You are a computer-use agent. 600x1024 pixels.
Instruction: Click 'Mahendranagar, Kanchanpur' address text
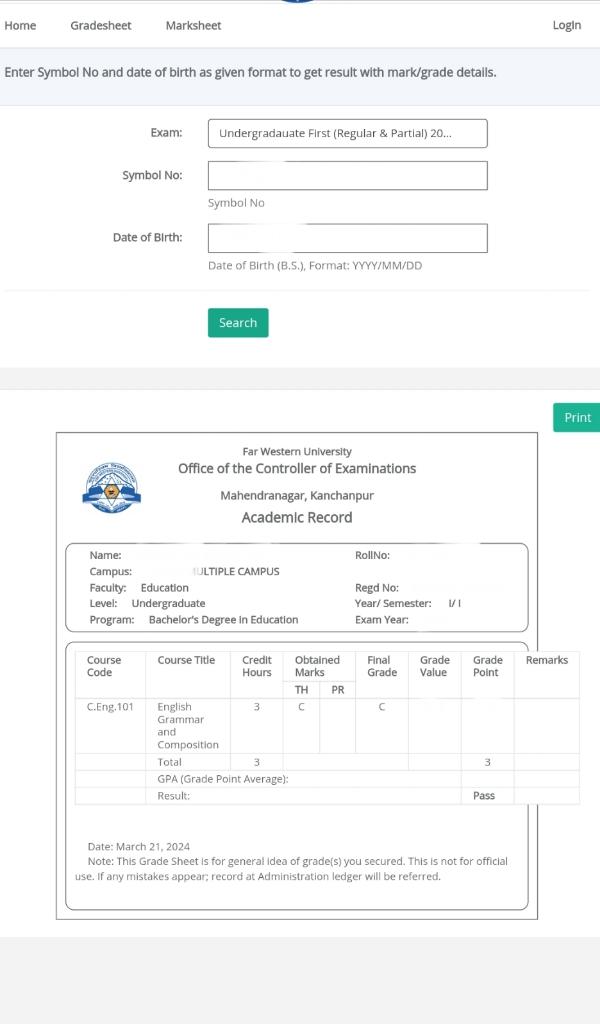[297, 496]
